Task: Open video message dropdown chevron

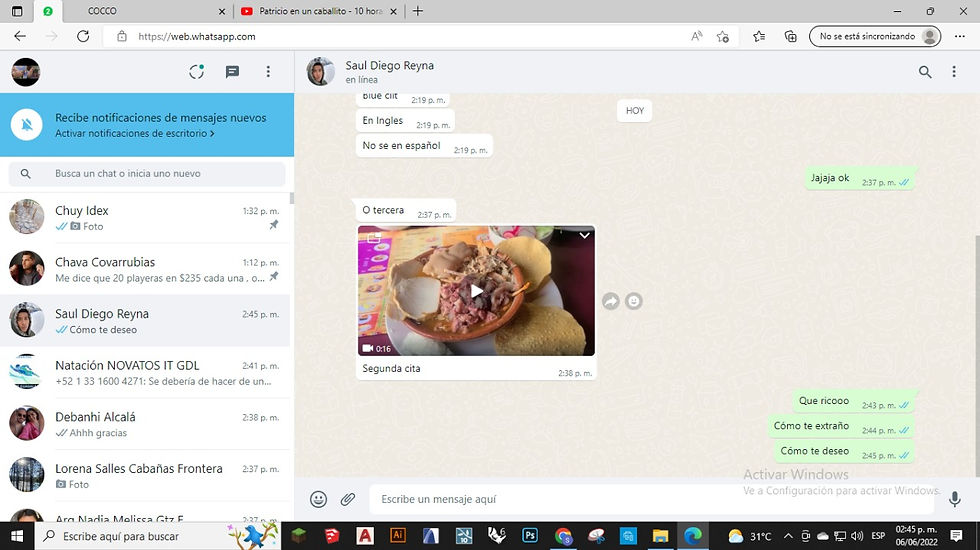Action: (x=584, y=236)
